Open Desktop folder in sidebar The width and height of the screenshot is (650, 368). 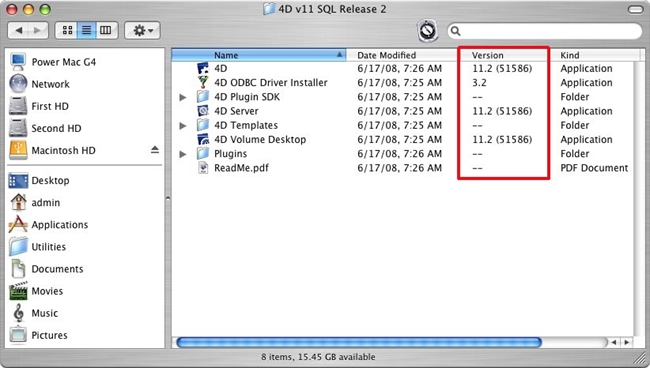(x=50, y=181)
